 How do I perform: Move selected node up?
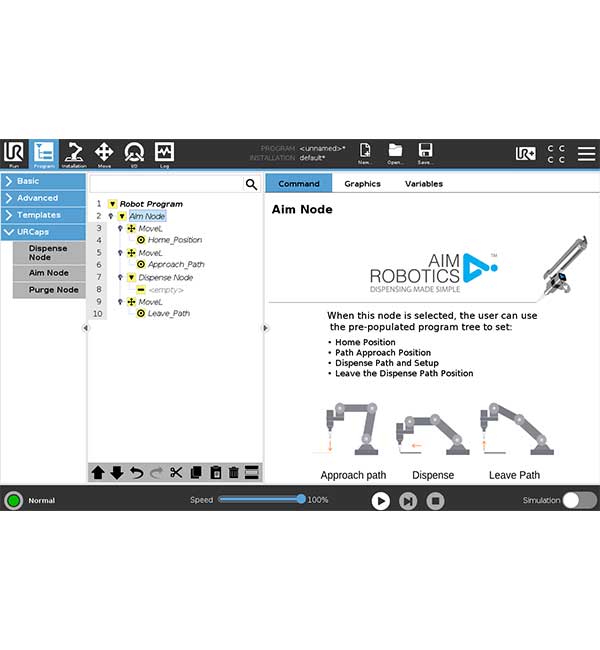coord(98,473)
